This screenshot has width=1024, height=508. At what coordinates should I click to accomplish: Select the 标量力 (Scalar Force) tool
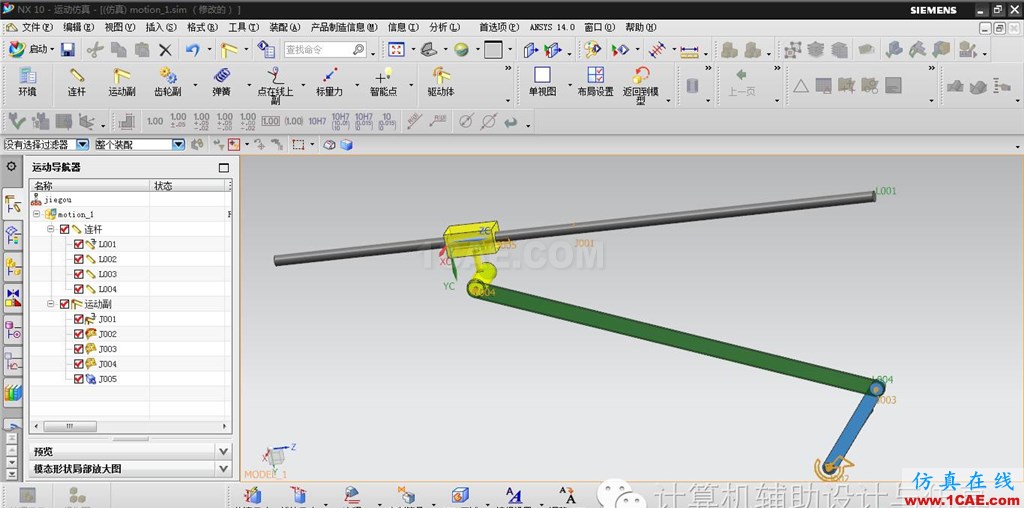point(329,82)
